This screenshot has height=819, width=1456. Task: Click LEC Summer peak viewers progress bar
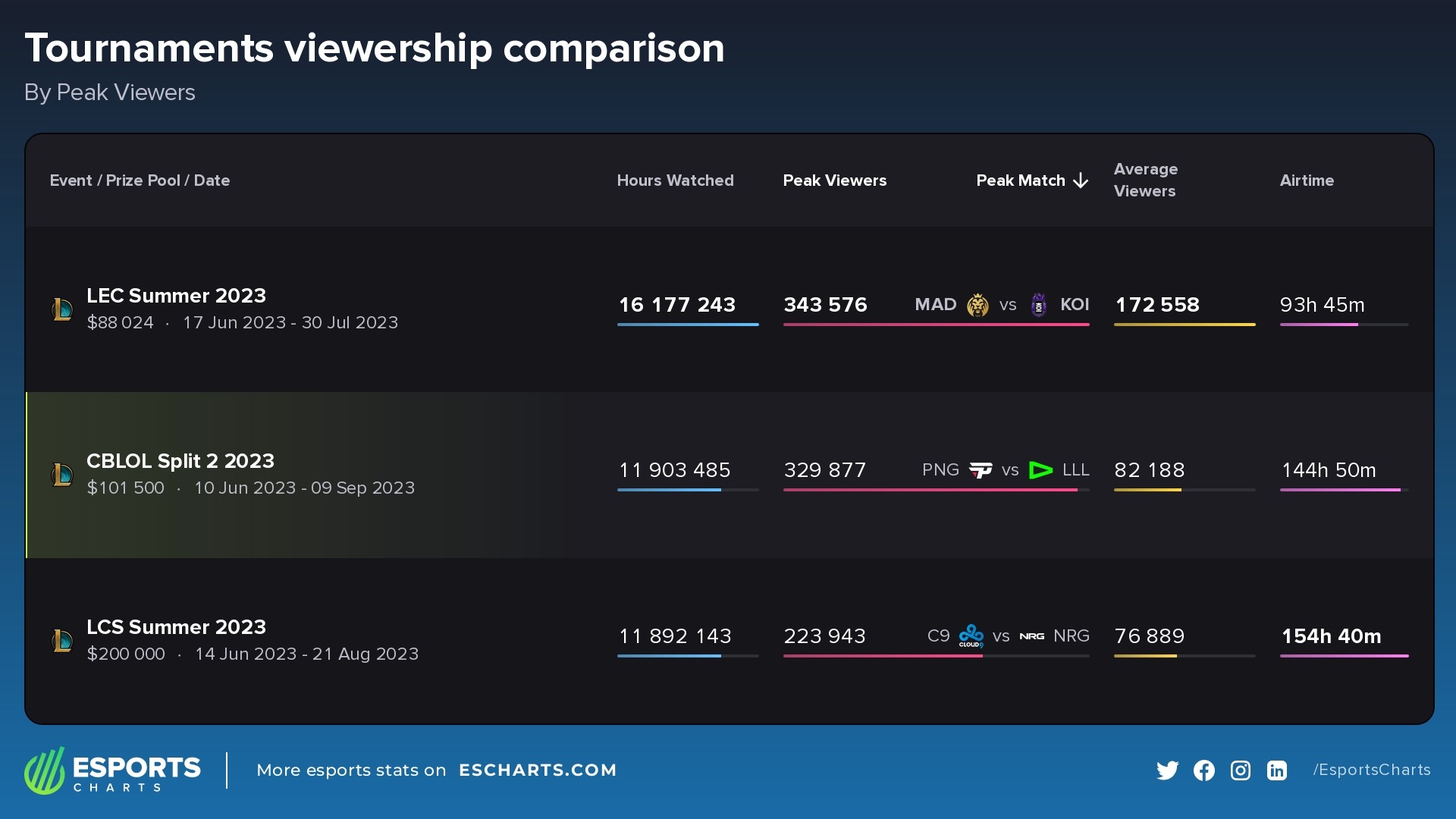click(936, 325)
